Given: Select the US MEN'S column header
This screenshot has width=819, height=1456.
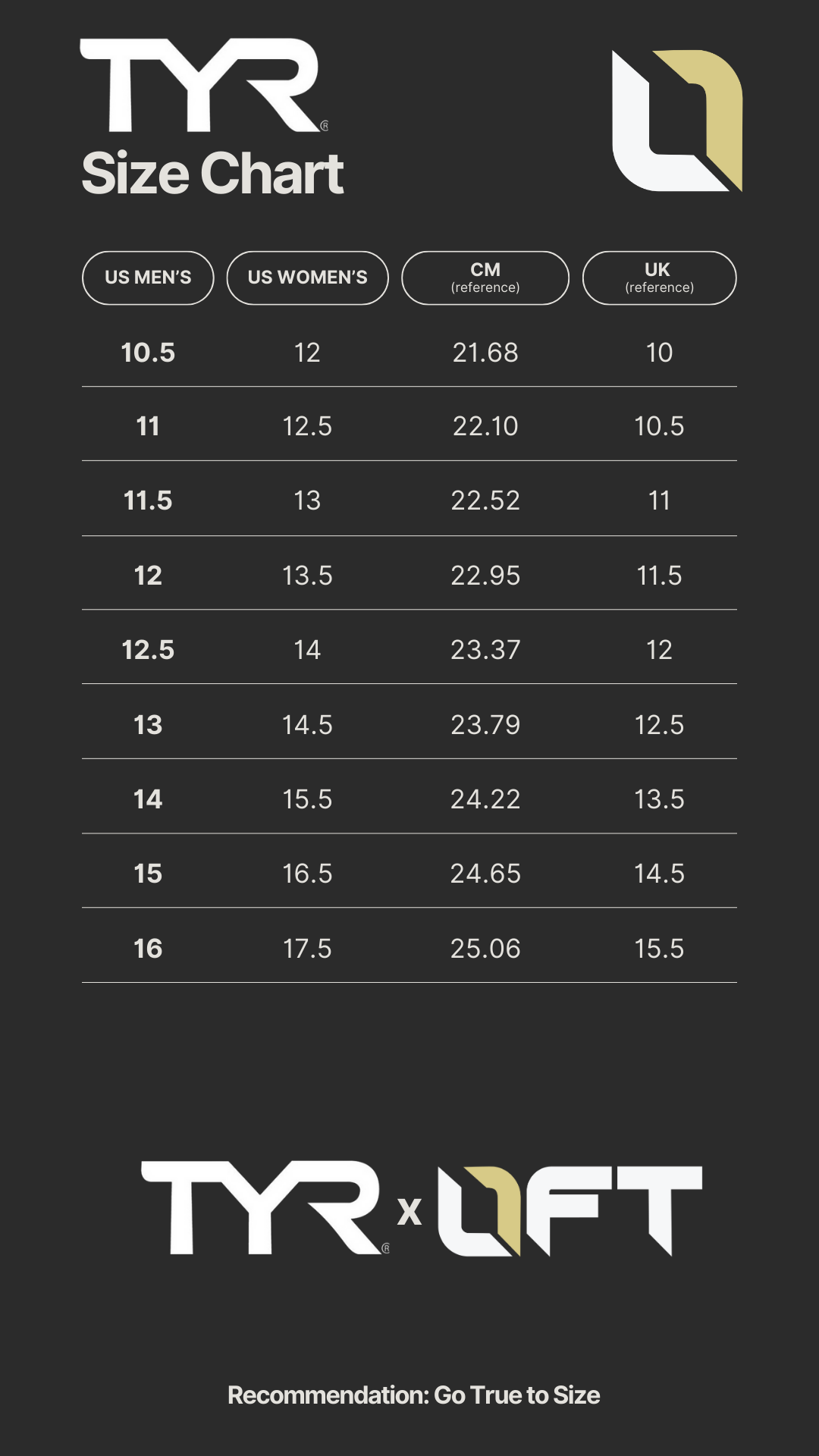Looking at the screenshot, I should pyautogui.click(x=148, y=278).
